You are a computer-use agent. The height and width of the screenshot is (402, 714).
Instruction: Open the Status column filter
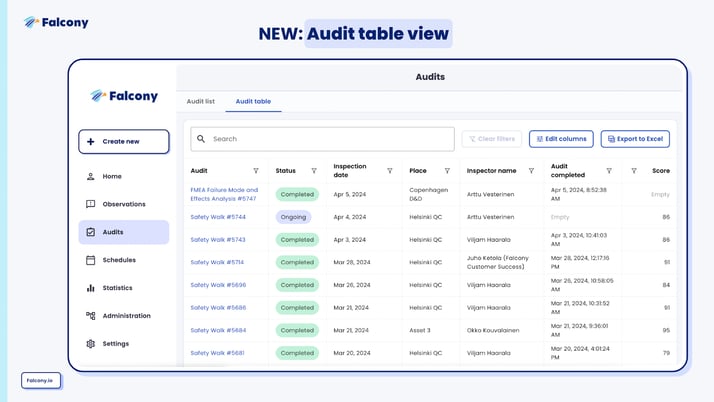click(314, 171)
